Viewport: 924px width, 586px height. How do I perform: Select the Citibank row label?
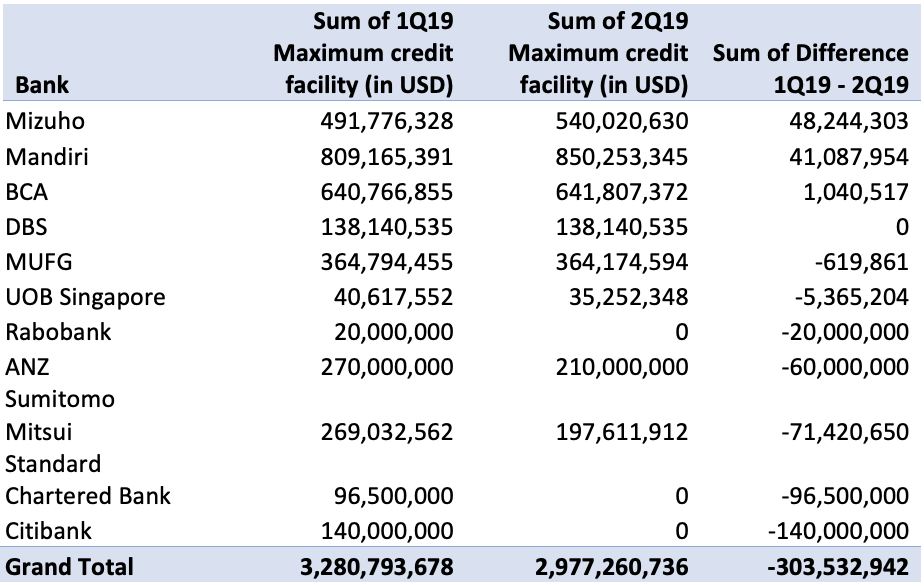(47, 531)
